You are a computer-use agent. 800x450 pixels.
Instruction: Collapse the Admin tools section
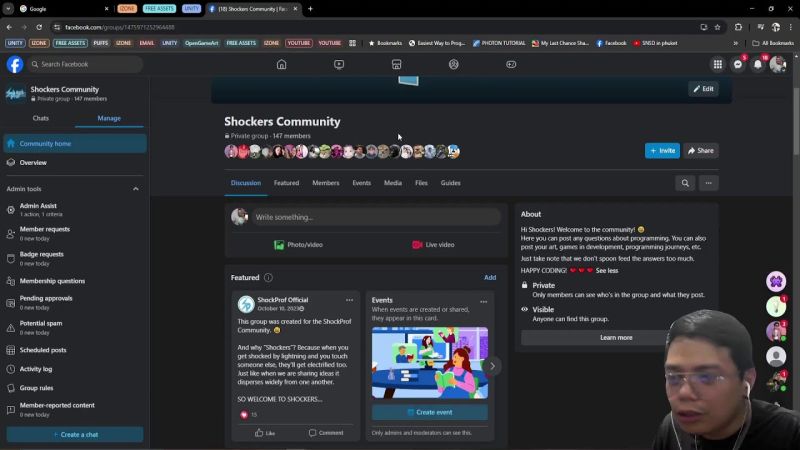point(136,189)
